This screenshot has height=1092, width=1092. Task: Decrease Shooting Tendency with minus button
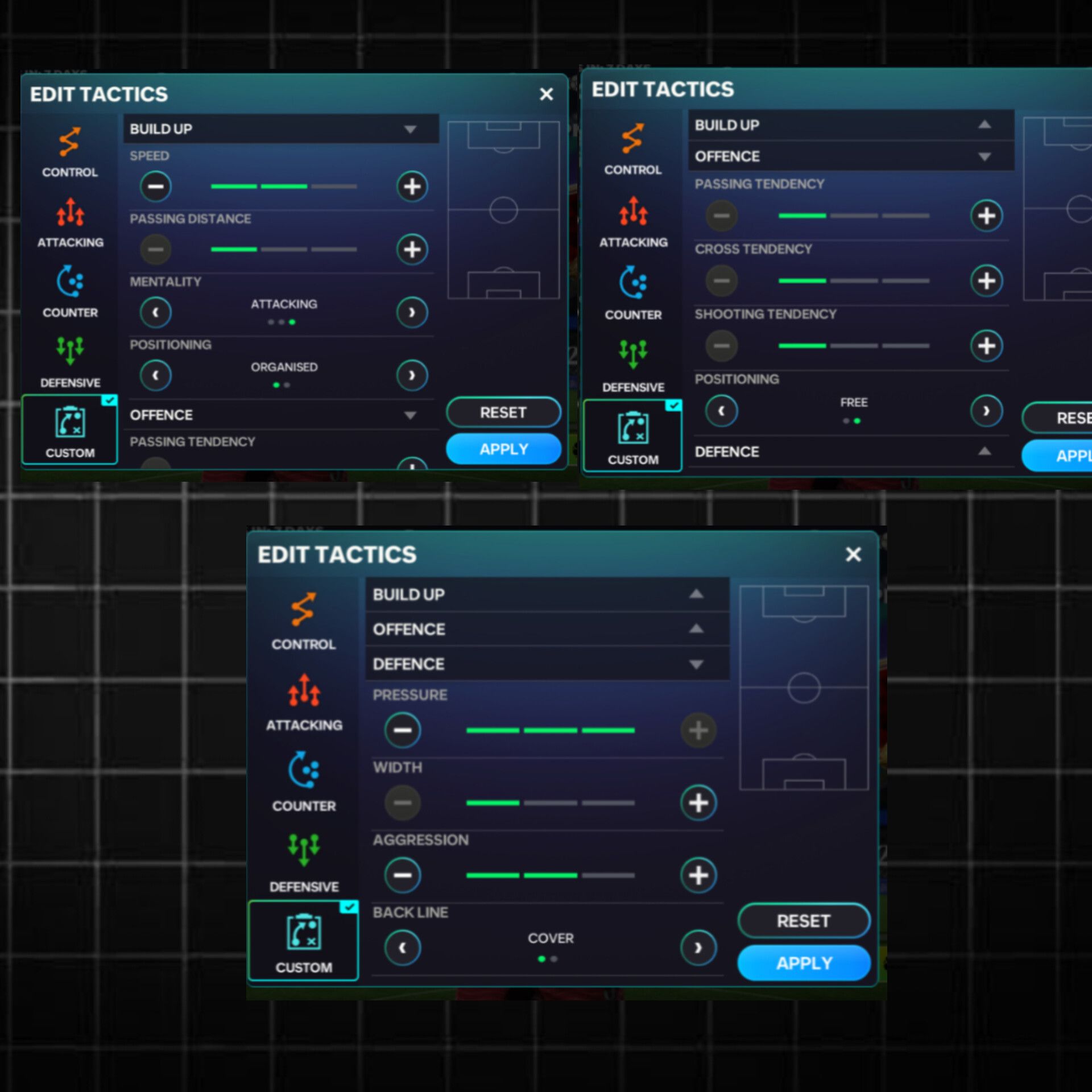pyautogui.click(x=721, y=345)
